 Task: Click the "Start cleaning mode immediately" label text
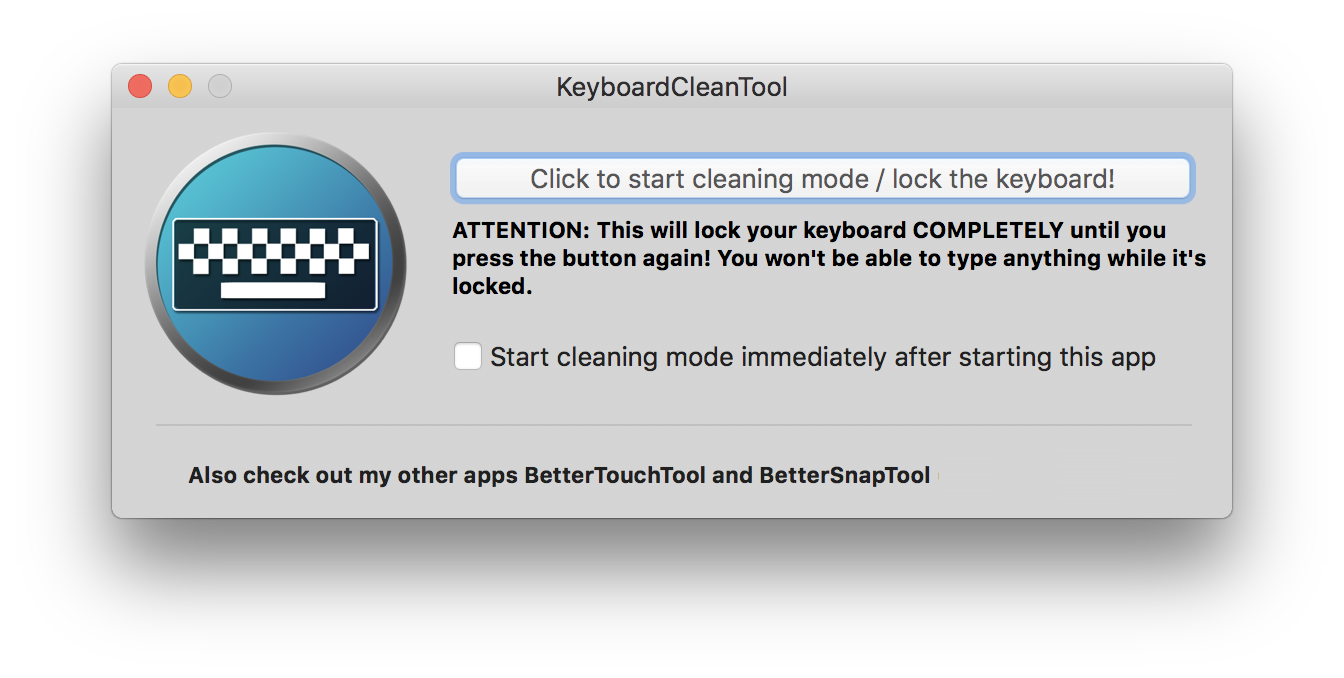click(x=822, y=357)
